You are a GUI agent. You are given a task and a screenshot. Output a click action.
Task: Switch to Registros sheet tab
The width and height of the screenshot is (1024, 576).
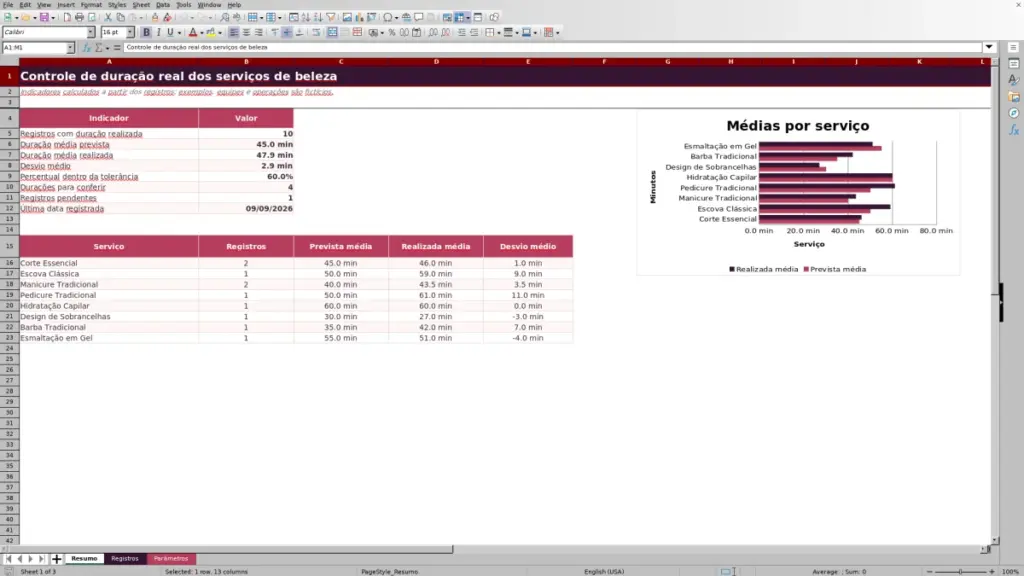tap(125, 558)
